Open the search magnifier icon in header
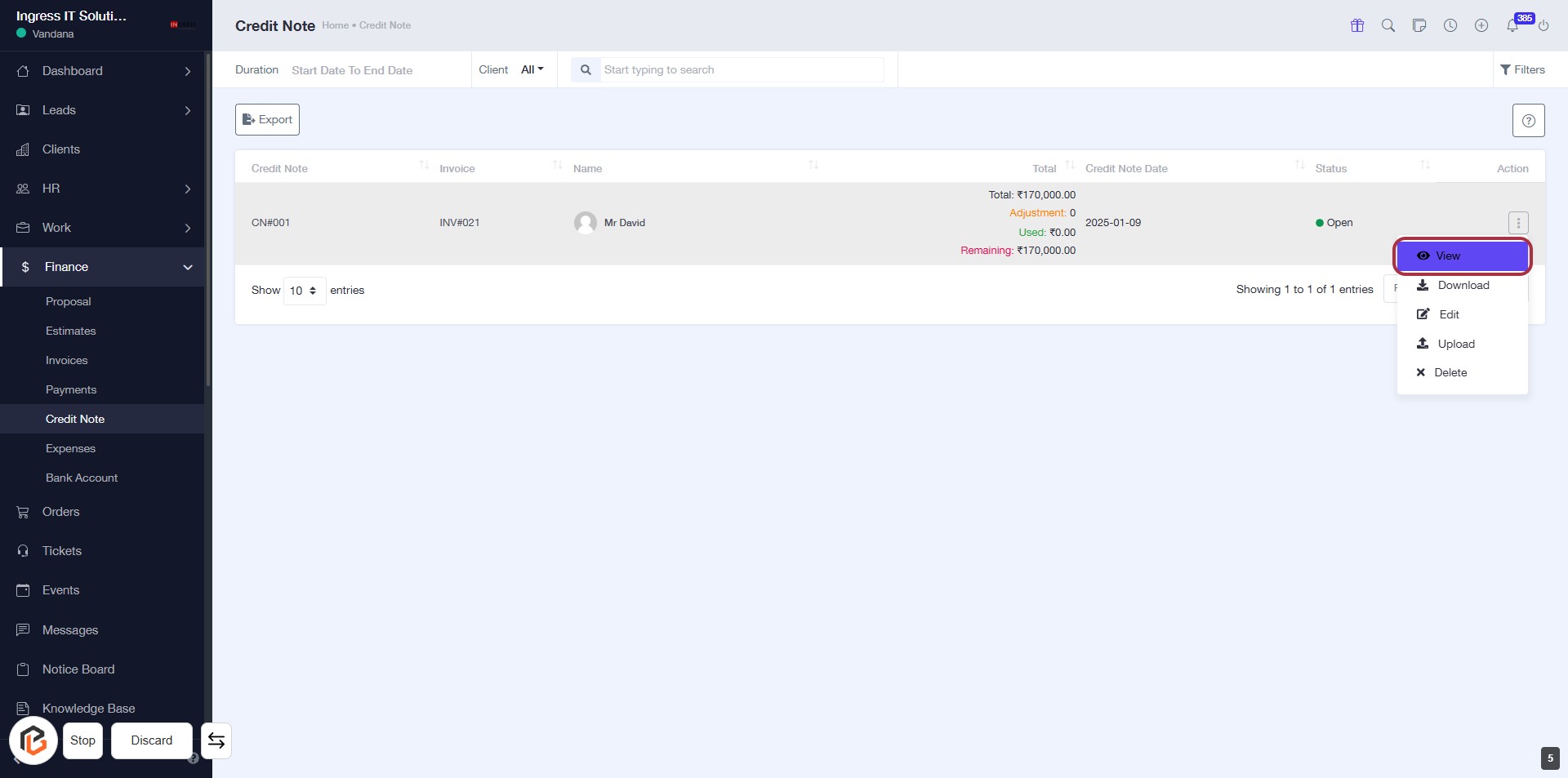Screen dimensions: 1568x778 (x=1388, y=25)
